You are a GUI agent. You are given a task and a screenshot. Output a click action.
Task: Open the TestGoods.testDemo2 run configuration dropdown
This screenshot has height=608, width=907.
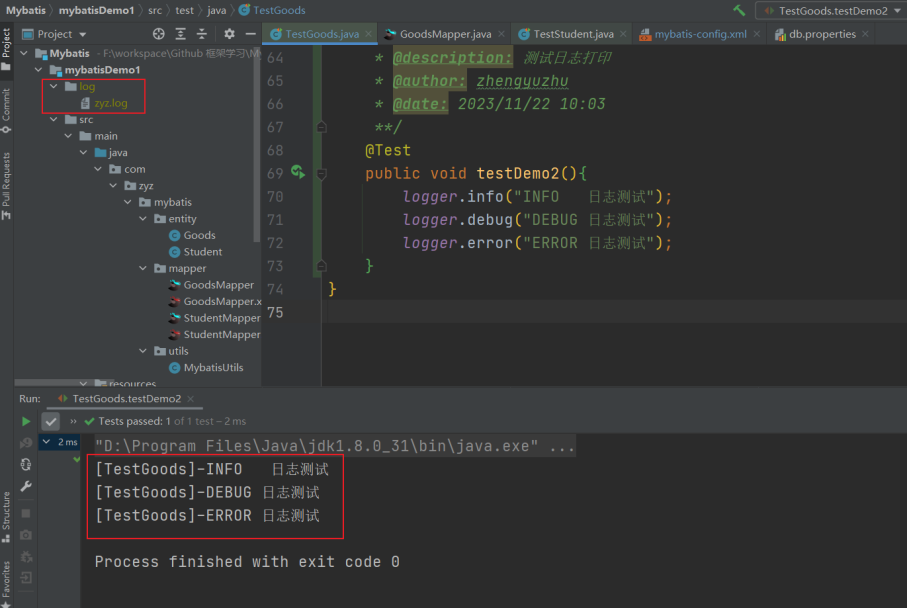coord(832,10)
